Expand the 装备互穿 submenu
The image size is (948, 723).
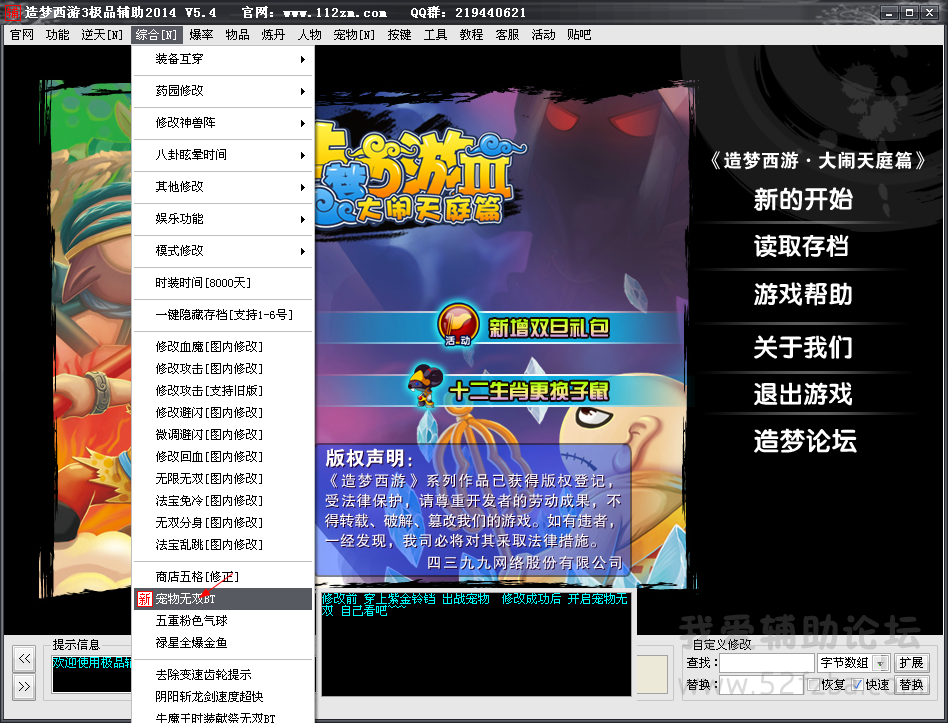[x=223, y=59]
